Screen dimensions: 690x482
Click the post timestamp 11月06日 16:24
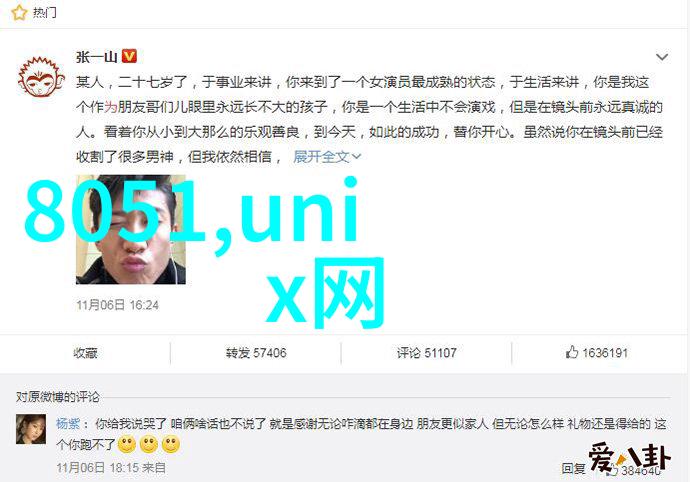pyautogui.click(x=117, y=305)
